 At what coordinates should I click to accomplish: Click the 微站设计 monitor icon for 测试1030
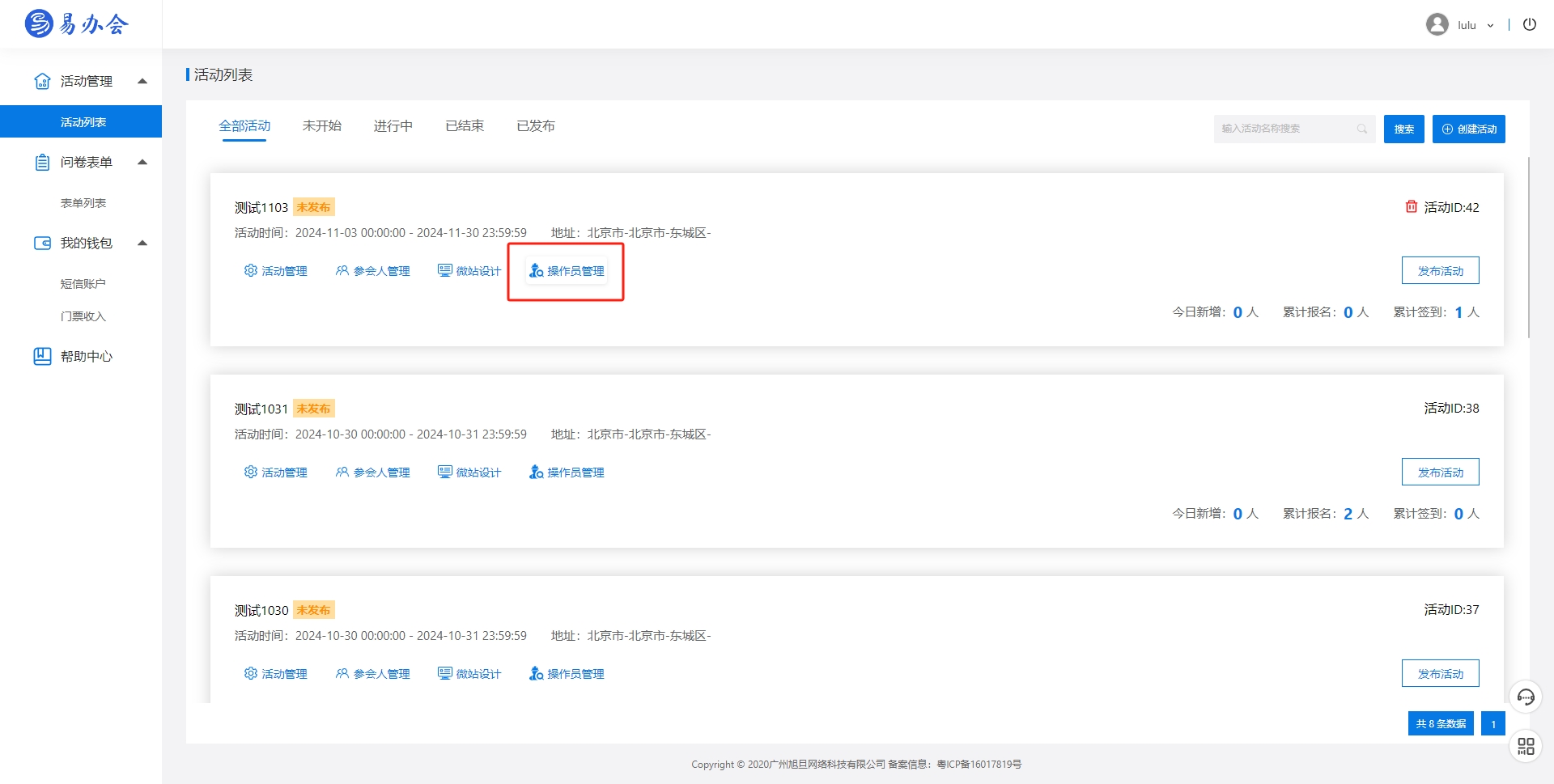tap(445, 673)
